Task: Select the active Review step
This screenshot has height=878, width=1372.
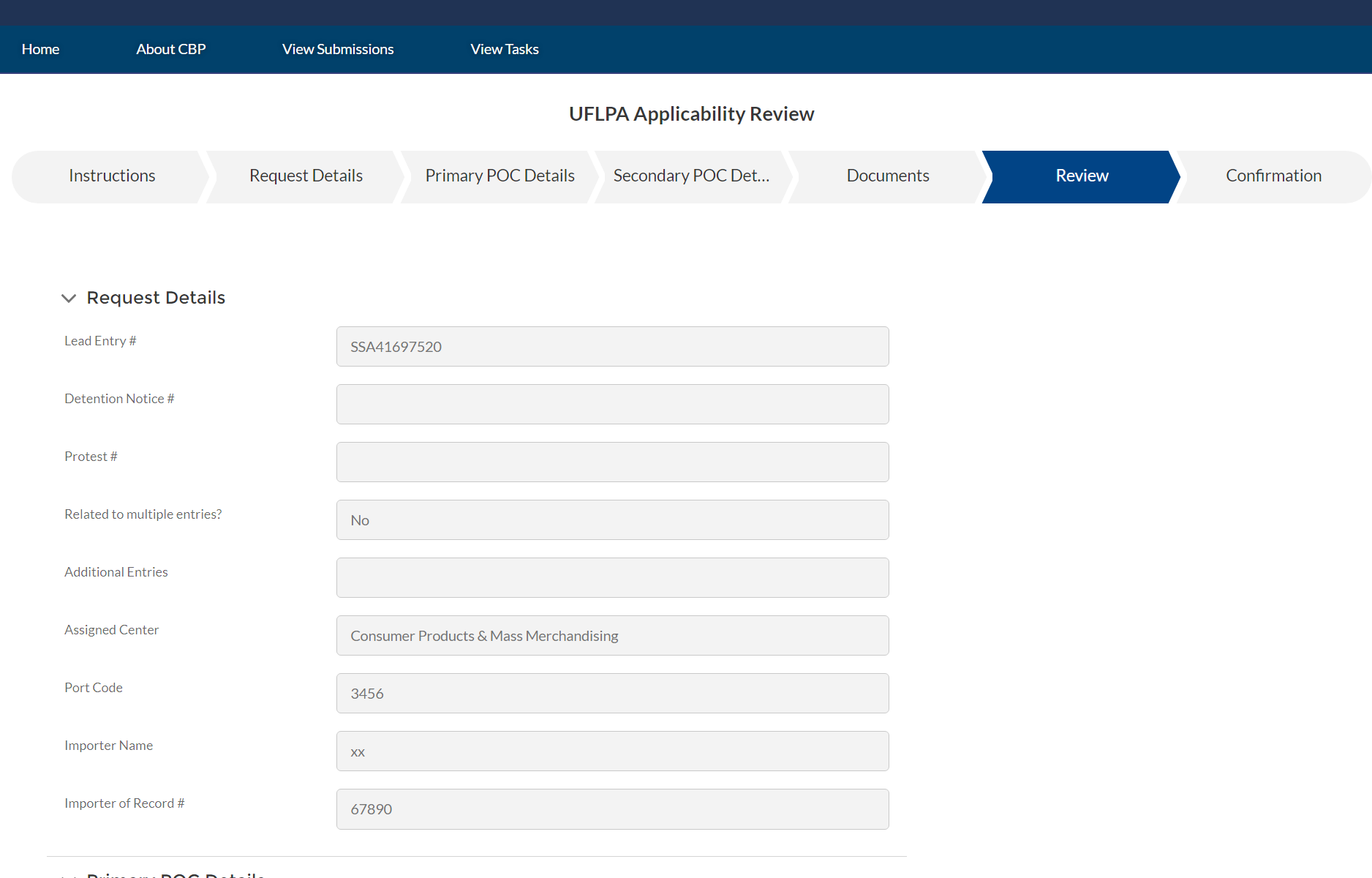Action: [1081, 176]
